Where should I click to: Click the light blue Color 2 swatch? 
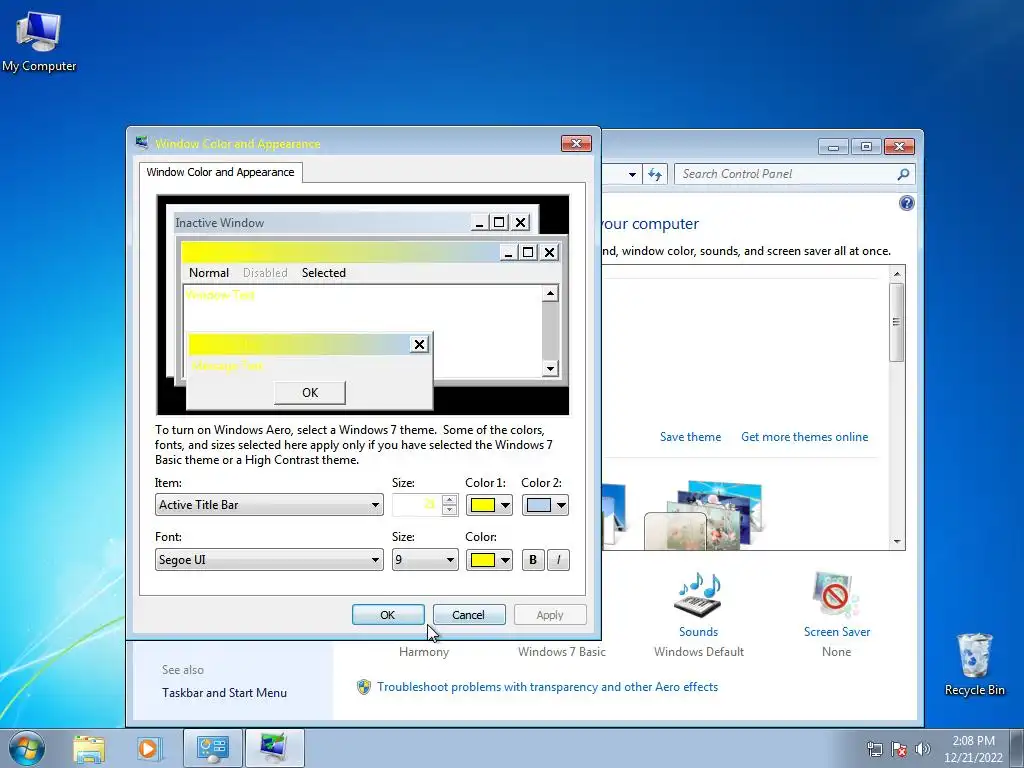(539, 505)
